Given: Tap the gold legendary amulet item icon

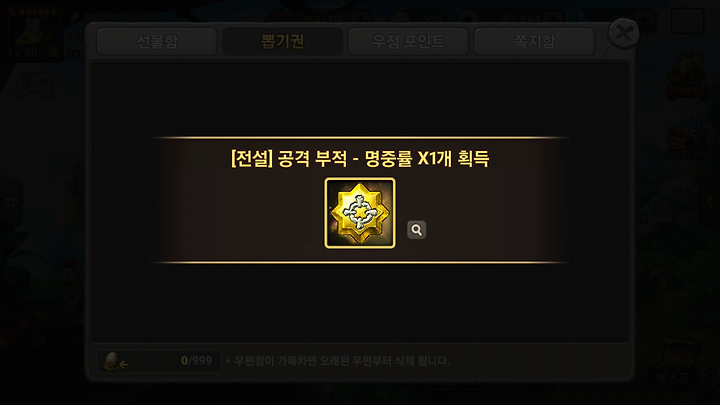Looking at the screenshot, I should (360, 214).
